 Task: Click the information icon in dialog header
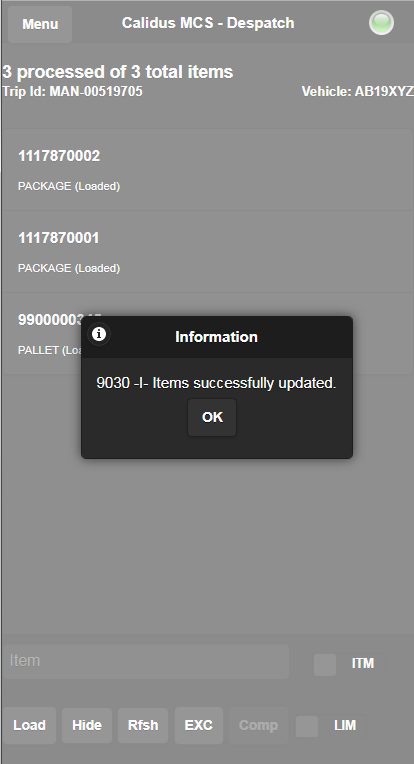[99, 334]
